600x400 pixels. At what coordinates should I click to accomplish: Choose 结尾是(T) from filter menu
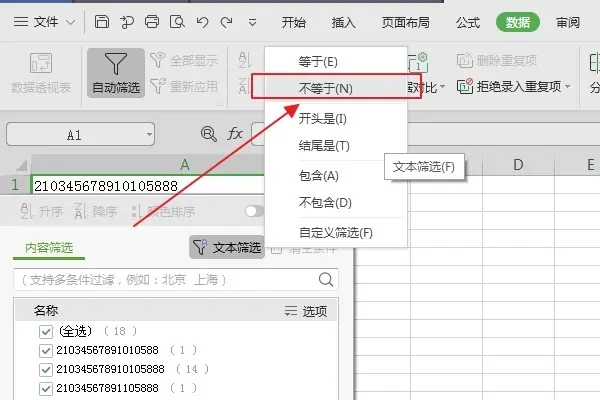pos(336,146)
